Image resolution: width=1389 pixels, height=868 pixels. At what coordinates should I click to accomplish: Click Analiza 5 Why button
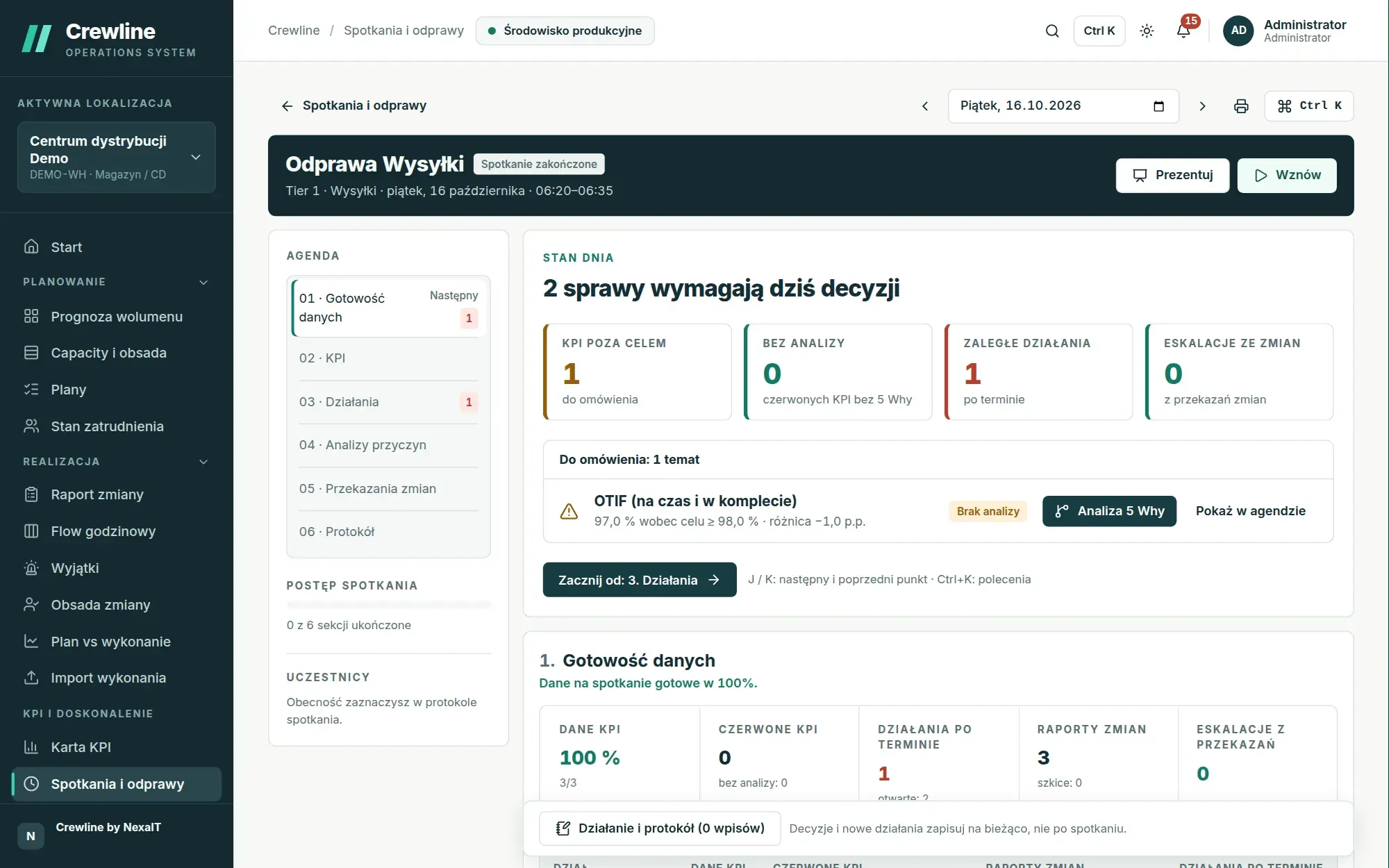1109,511
